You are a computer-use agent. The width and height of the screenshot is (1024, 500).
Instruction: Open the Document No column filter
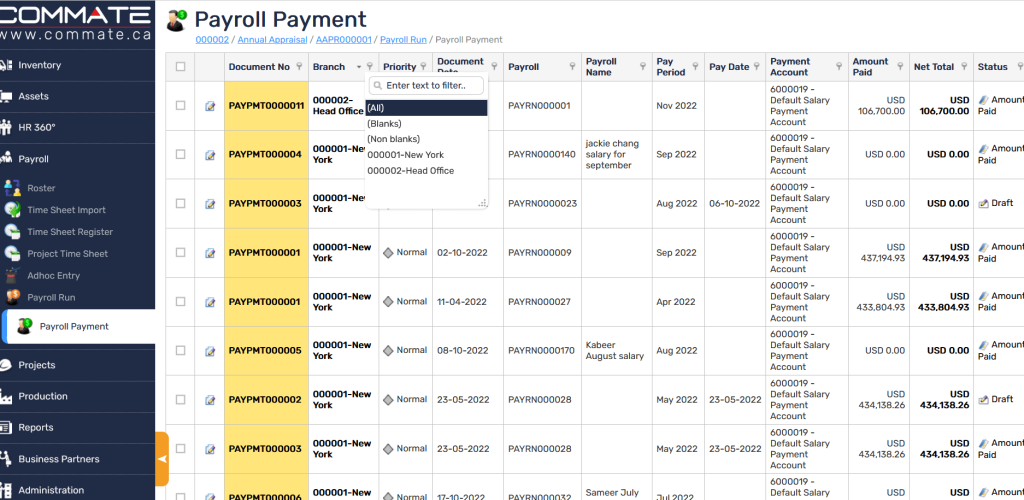coord(300,66)
